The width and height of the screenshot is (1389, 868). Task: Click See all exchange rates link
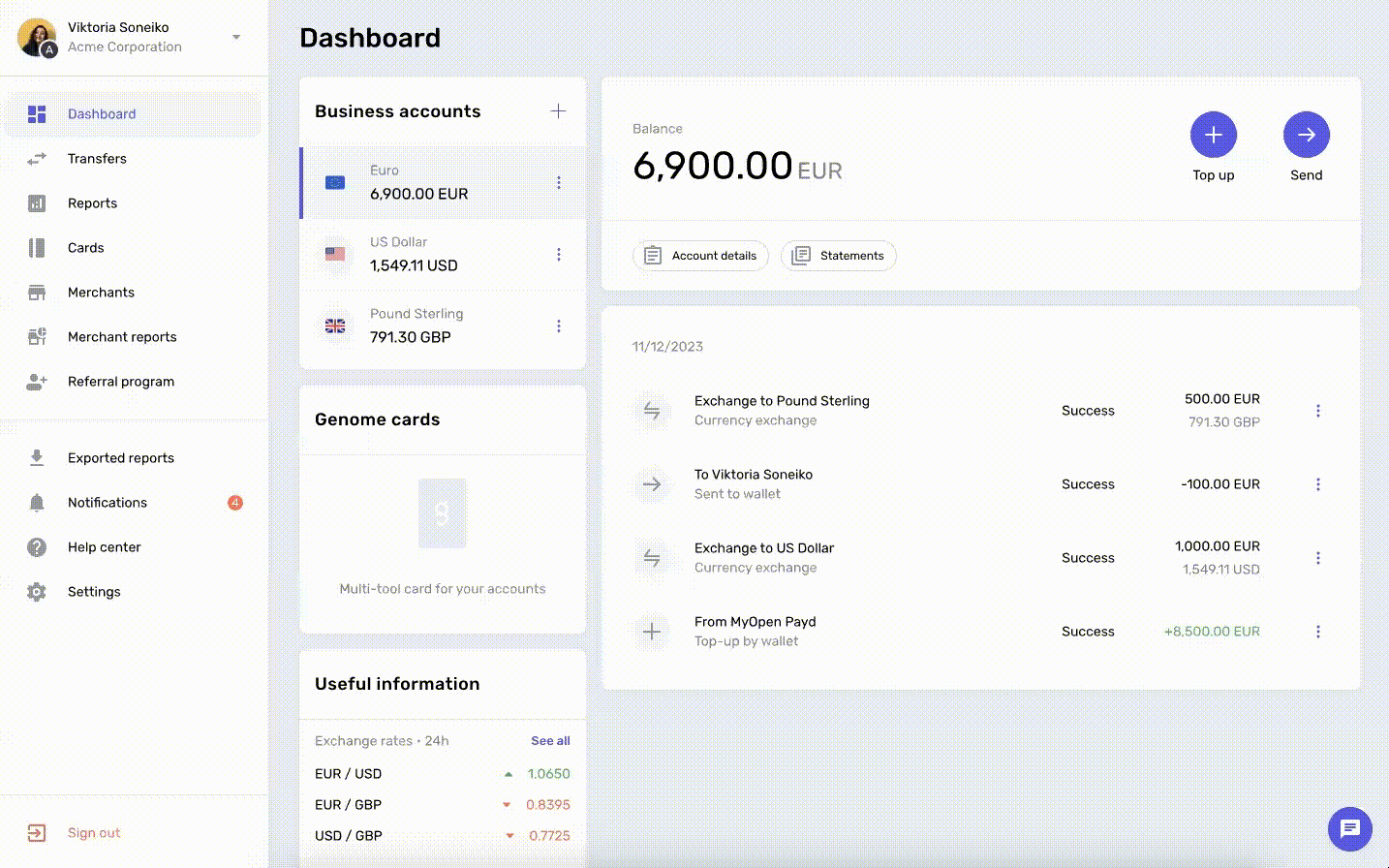tap(550, 741)
